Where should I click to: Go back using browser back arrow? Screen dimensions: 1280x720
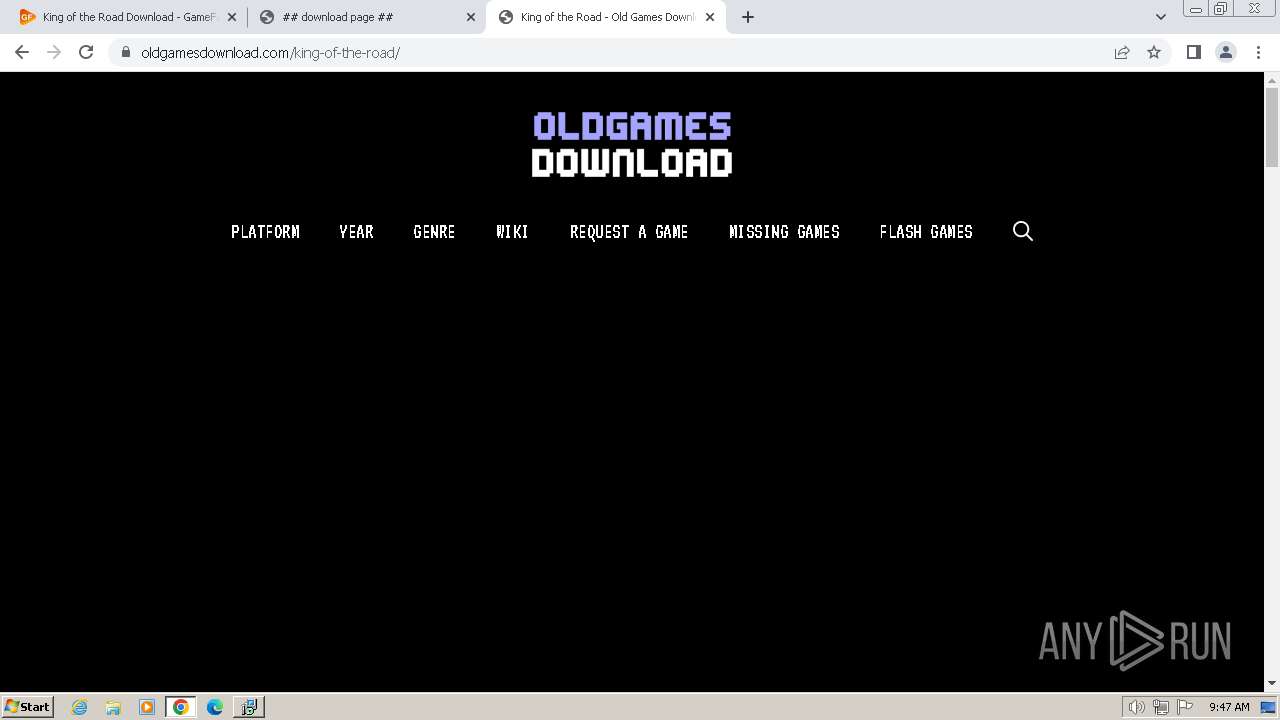(22, 52)
